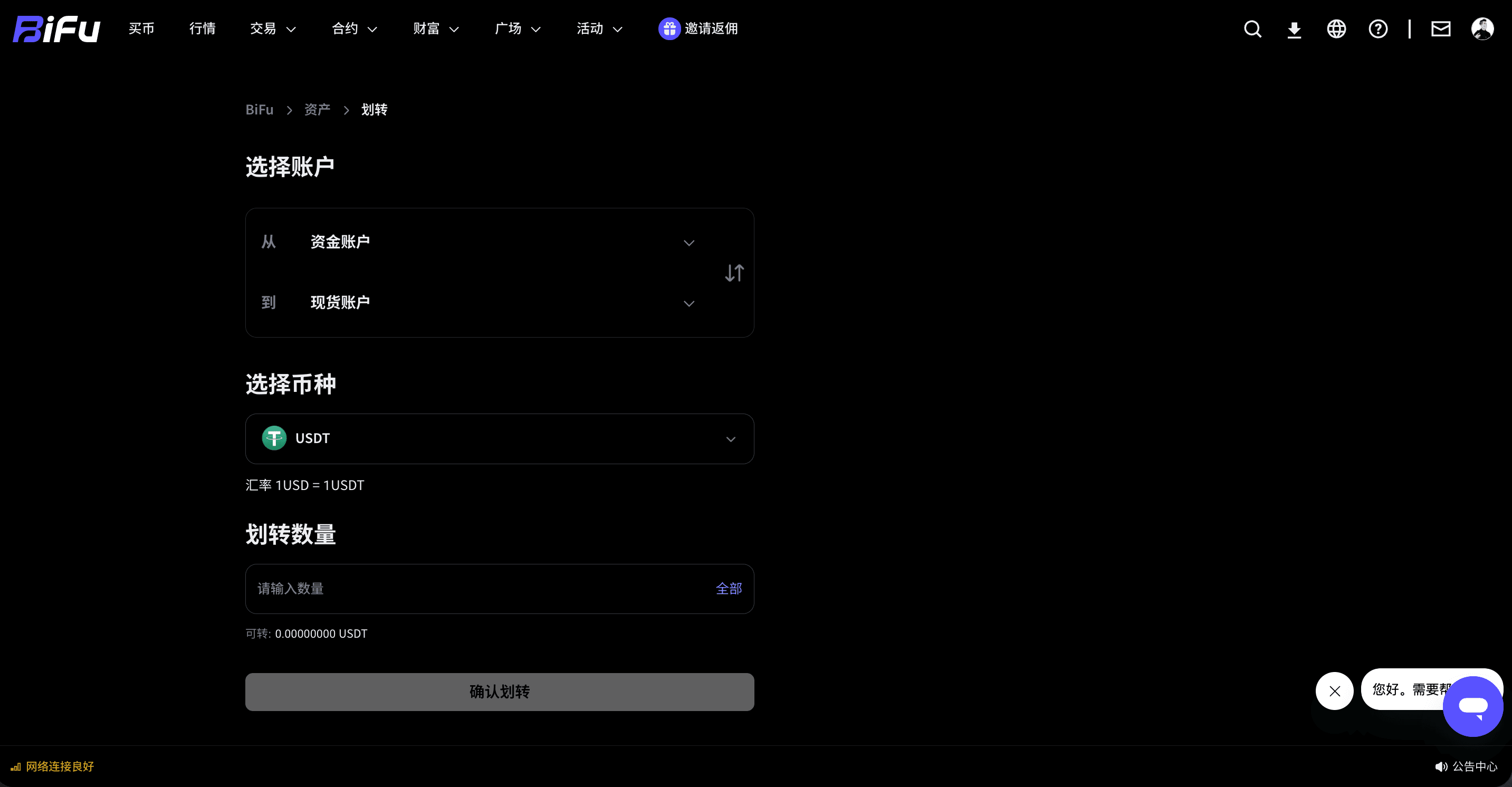The height and width of the screenshot is (787, 1512).
Task: Click the network signal status icon
Action: pyautogui.click(x=16, y=766)
